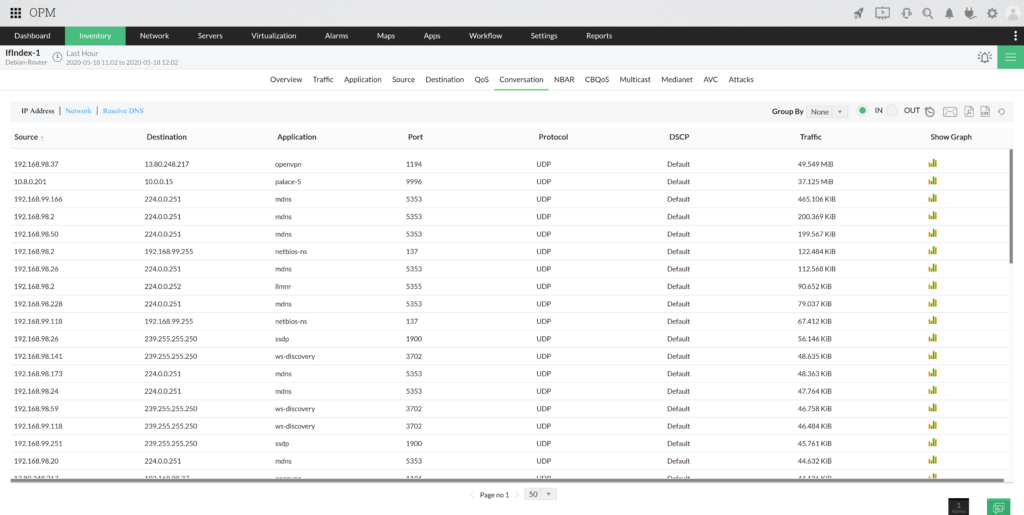Click the Resolve DNS link

123,111
